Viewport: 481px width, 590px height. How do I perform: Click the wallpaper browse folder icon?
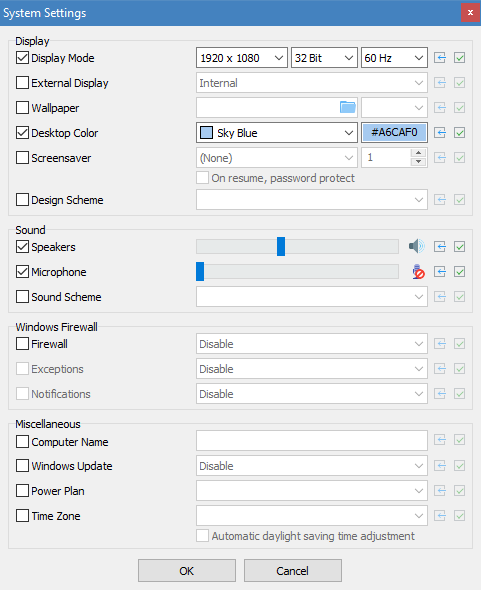coord(347,107)
